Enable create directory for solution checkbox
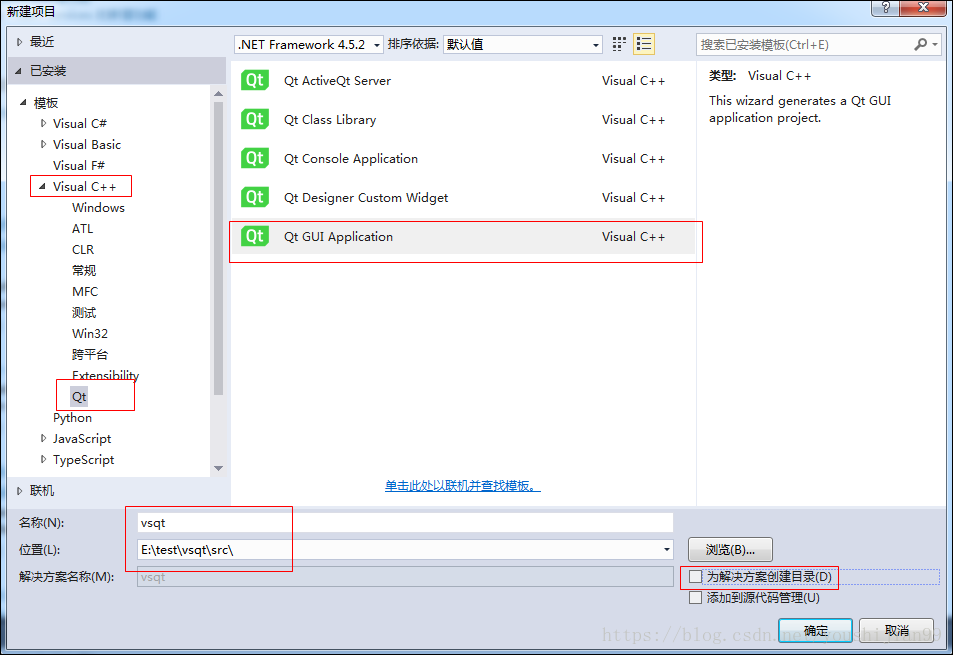Image resolution: width=953 pixels, height=655 pixels. (695, 576)
